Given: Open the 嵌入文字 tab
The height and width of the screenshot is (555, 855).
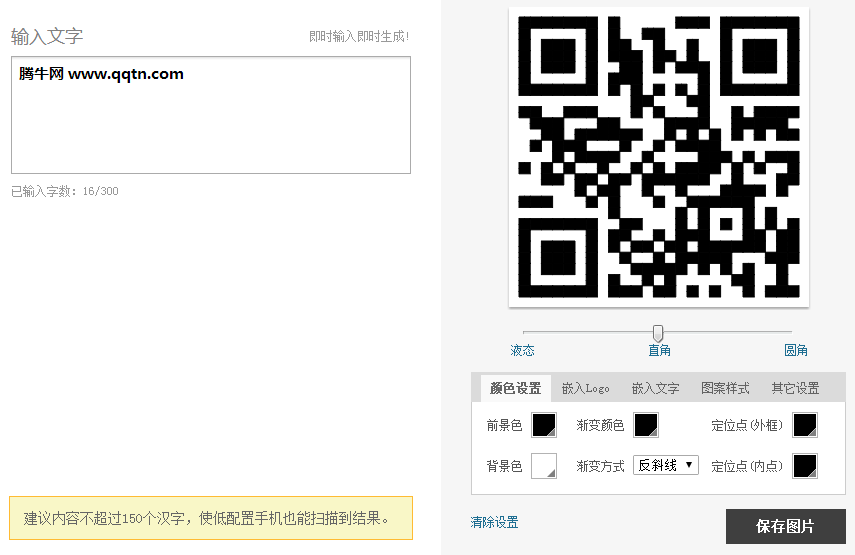Looking at the screenshot, I should pyautogui.click(x=655, y=388).
